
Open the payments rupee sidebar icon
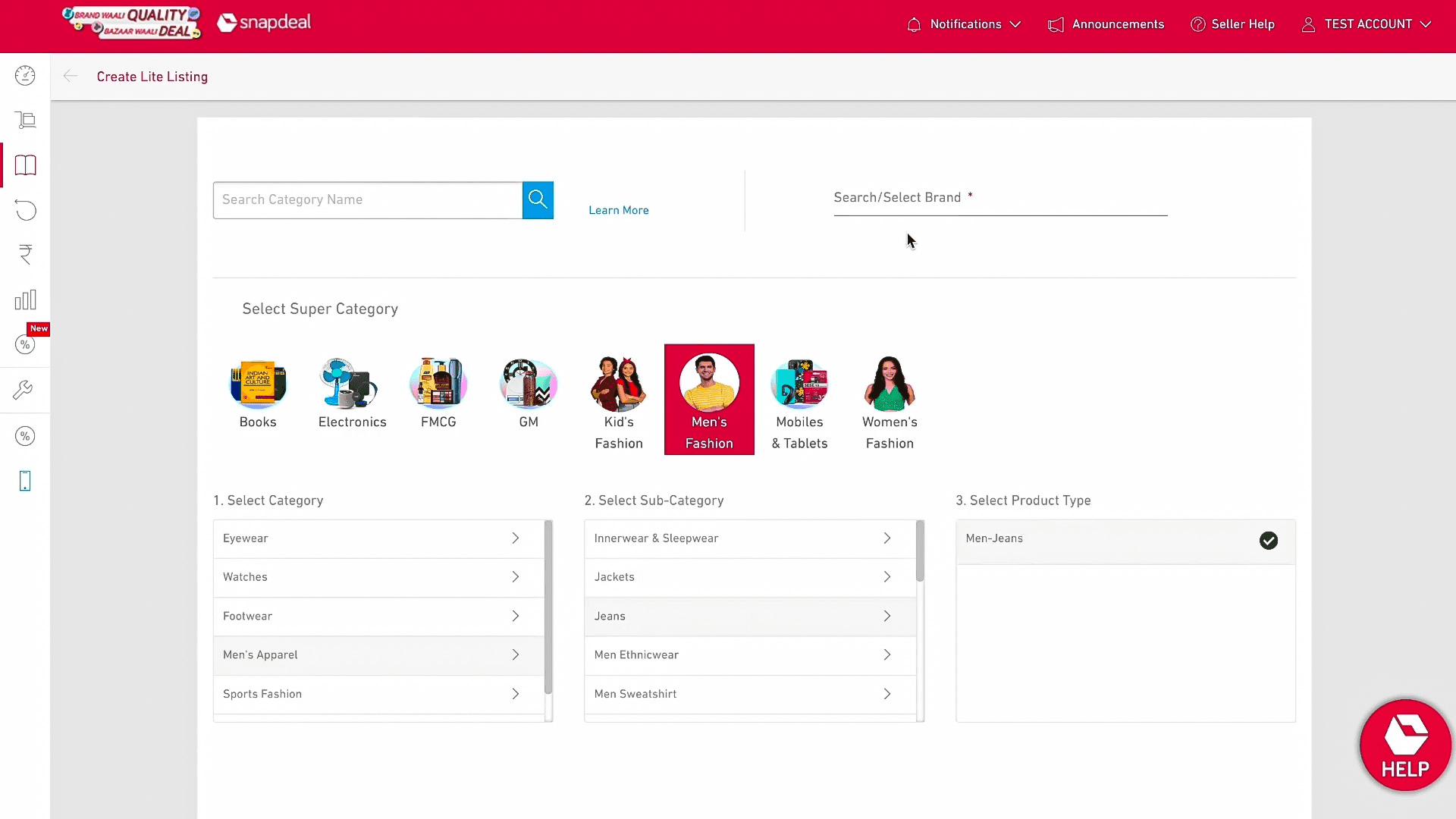(25, 255)
